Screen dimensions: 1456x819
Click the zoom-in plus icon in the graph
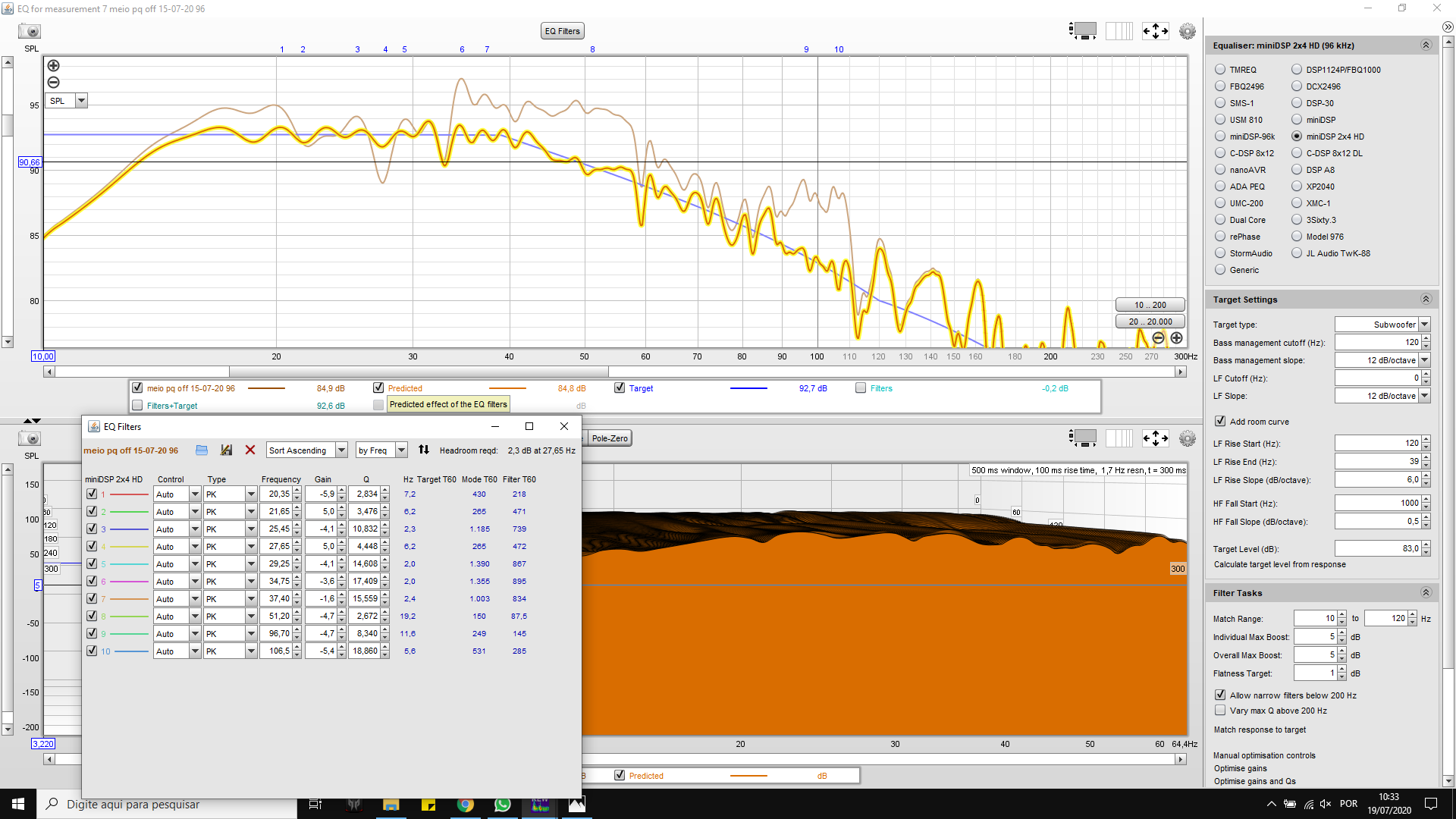coord(54,66)
